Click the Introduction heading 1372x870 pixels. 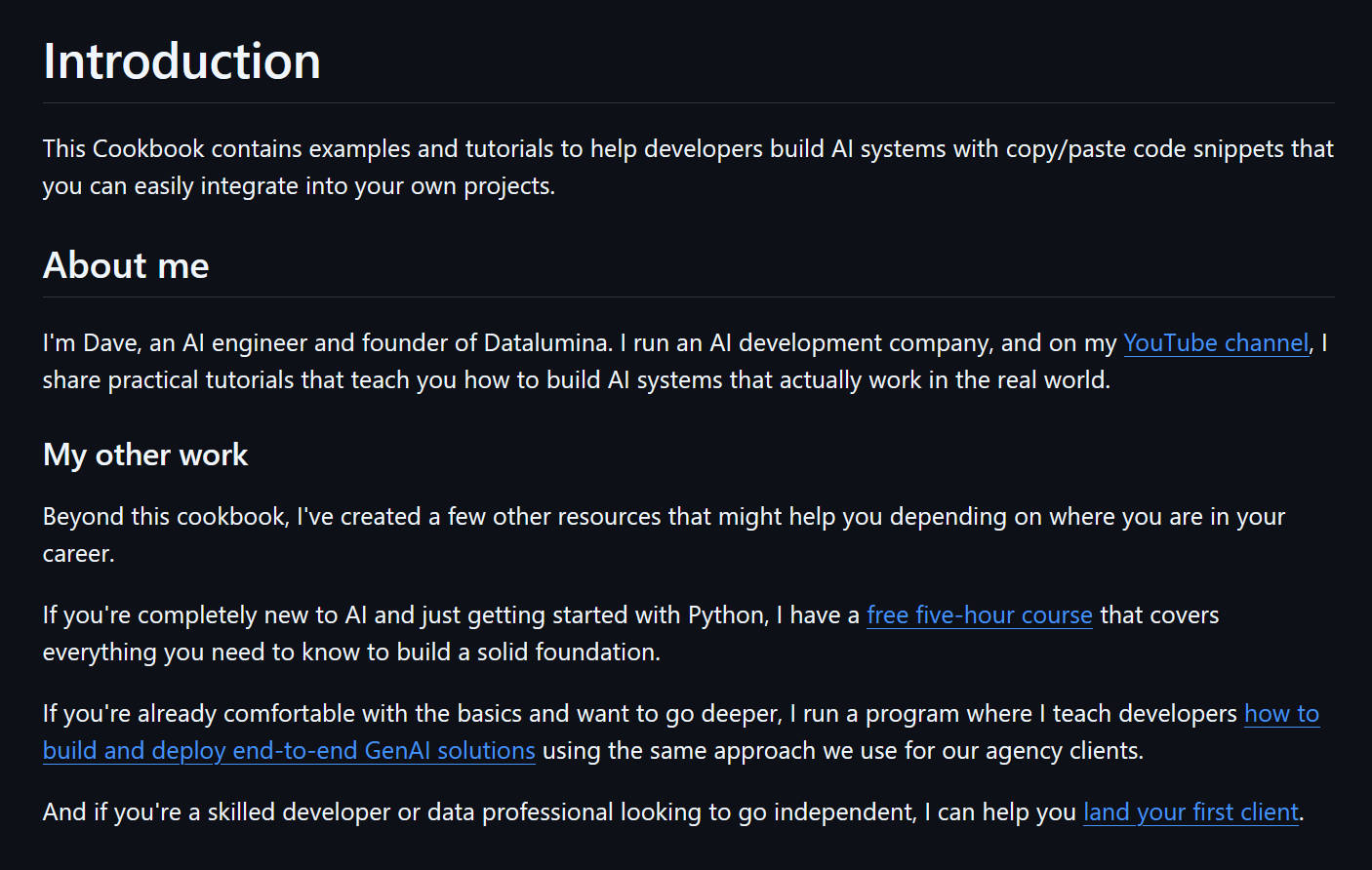(182, 61)
